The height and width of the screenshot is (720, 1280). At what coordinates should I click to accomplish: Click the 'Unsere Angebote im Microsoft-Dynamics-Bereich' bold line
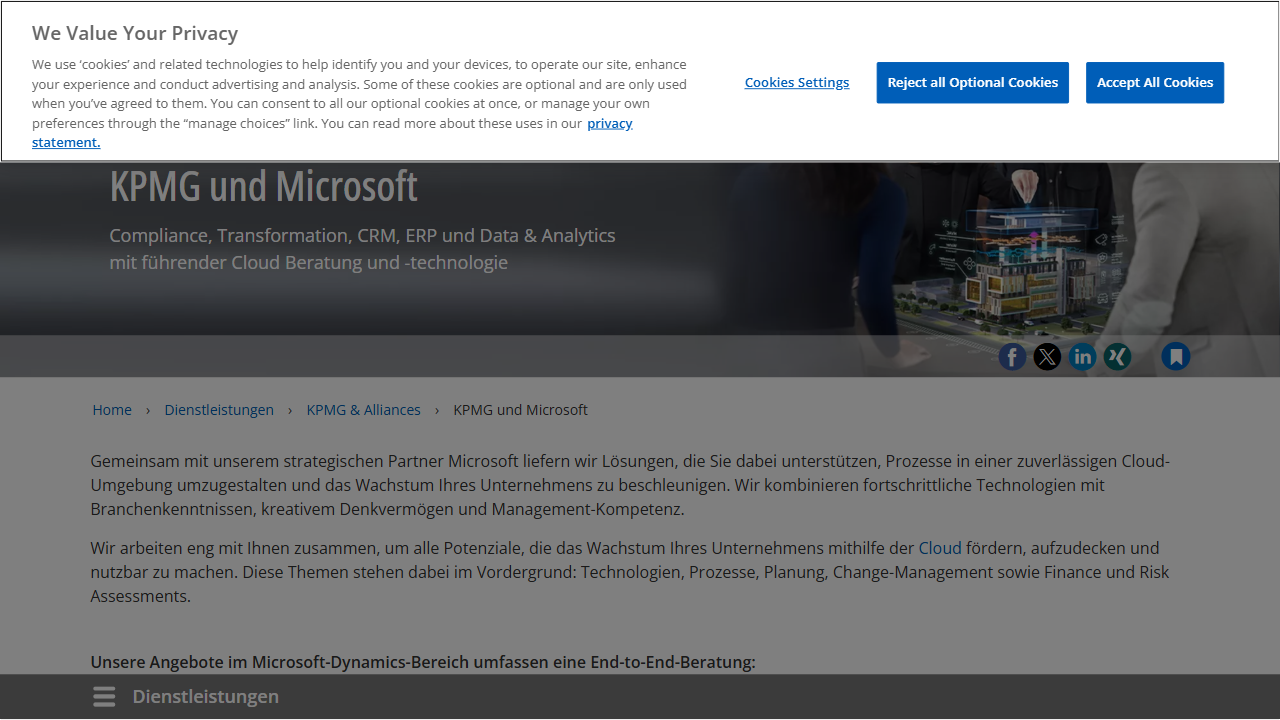(423, 663)
